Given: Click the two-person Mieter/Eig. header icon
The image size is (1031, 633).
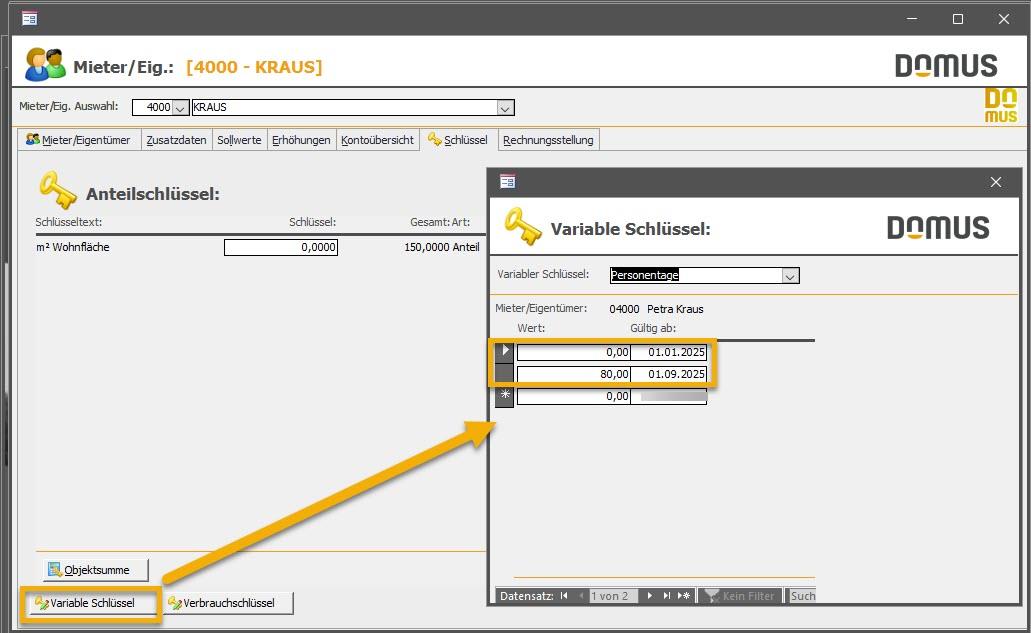Looking at the screenshot, I should [x=45, y=64].
